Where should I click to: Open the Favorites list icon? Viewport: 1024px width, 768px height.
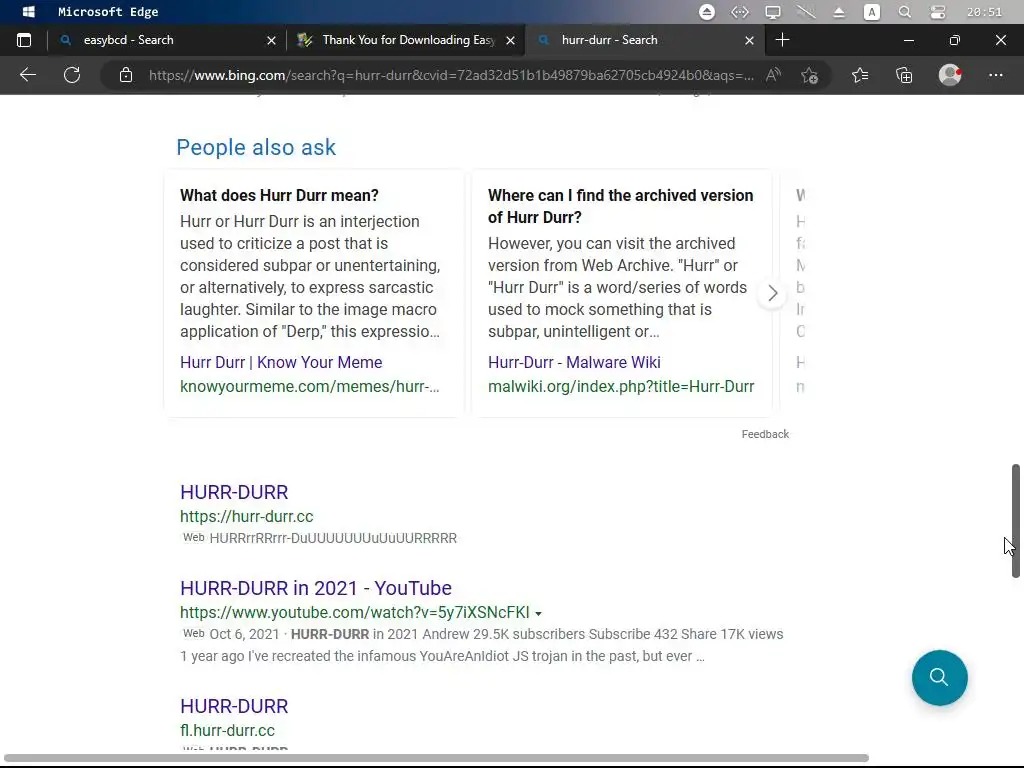pyautogui.click(x=860, y=75)
